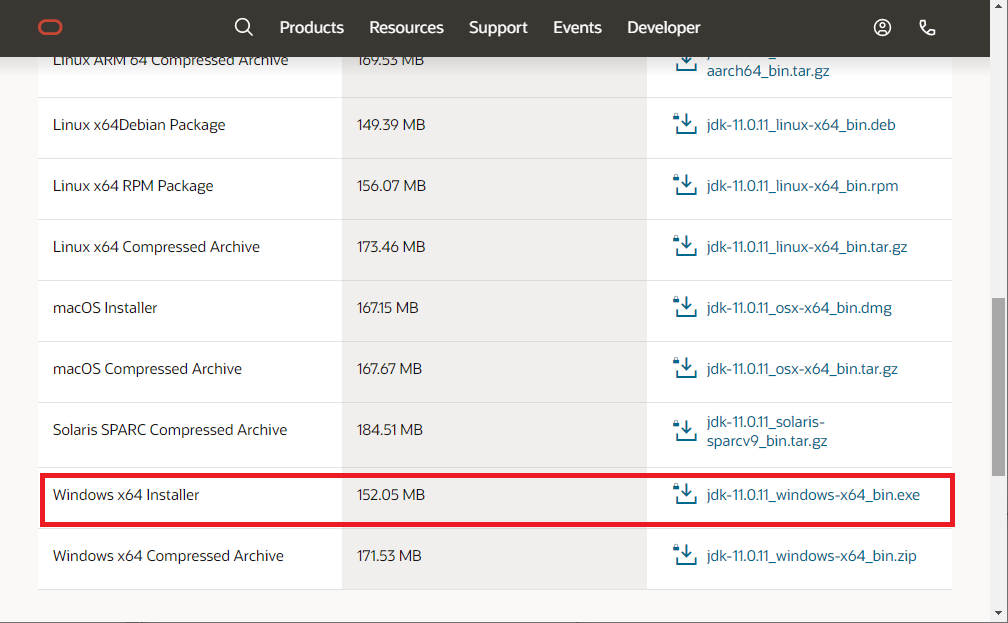The image size is (1008, 623).
Task: Open the Support menu
Action: (x=498, y=28)
